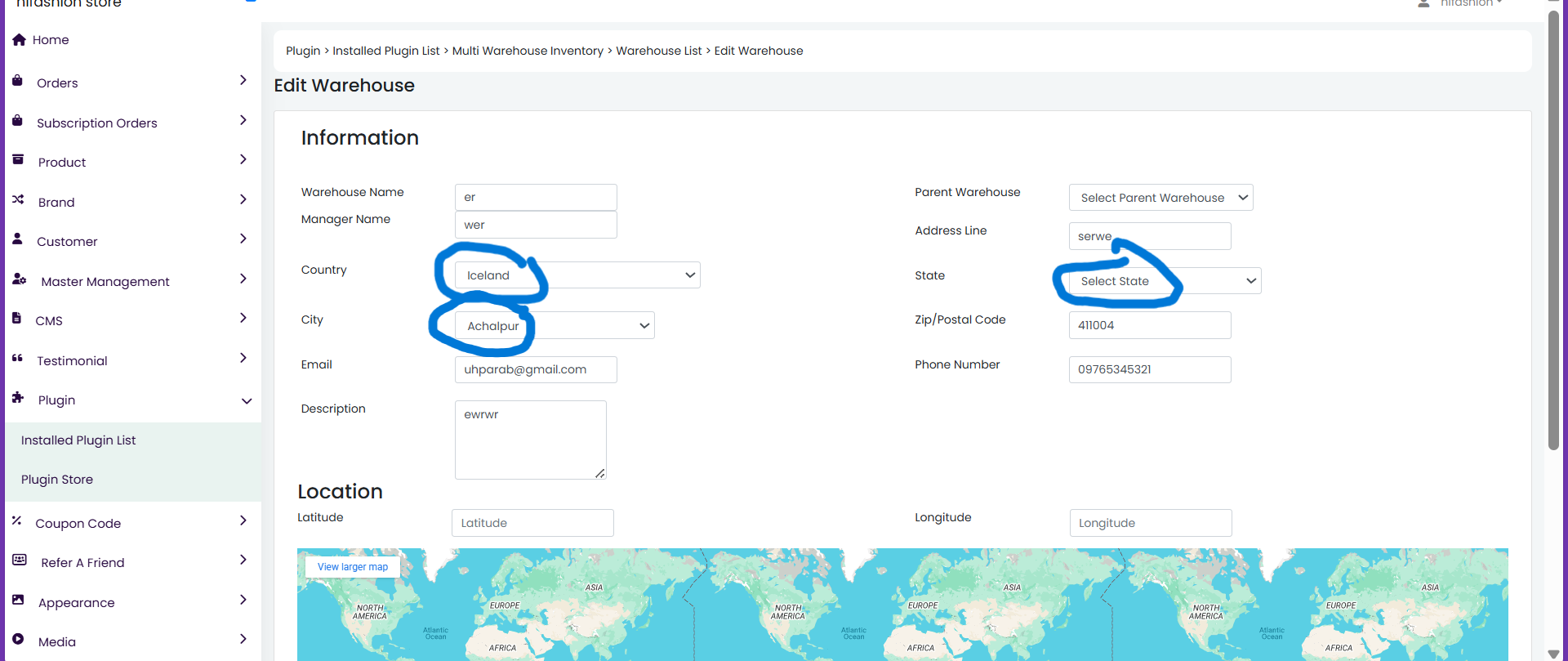The width and height of the screenshot is (1568, 661).
Task: Click the Orders bag icon
Action: 17,80
